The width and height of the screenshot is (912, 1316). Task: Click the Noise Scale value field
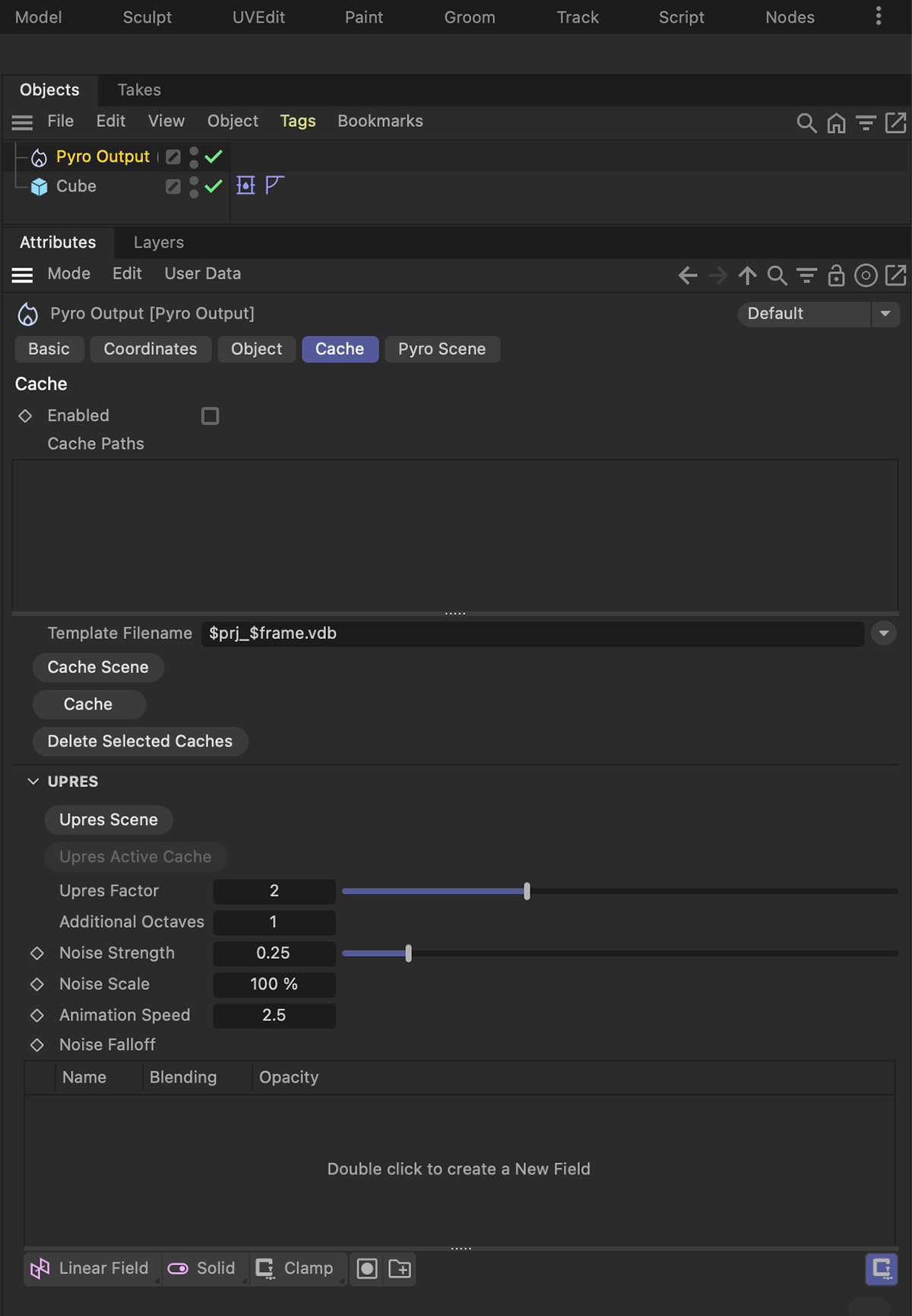[x=274, y=985]
